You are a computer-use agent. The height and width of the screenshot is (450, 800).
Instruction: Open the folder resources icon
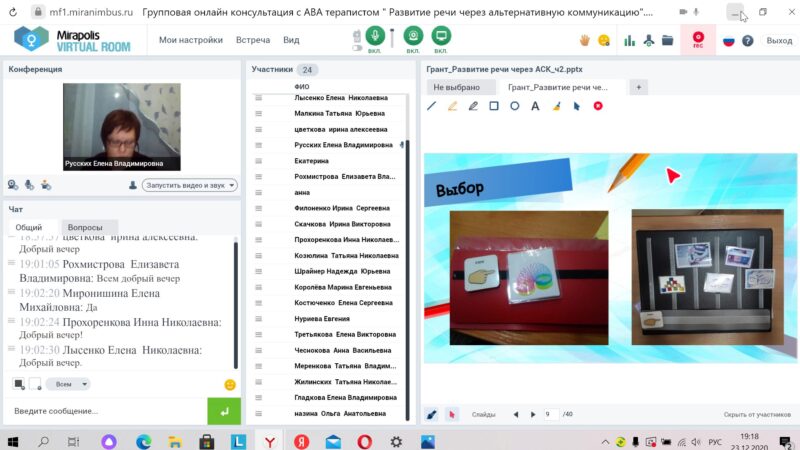667,40
